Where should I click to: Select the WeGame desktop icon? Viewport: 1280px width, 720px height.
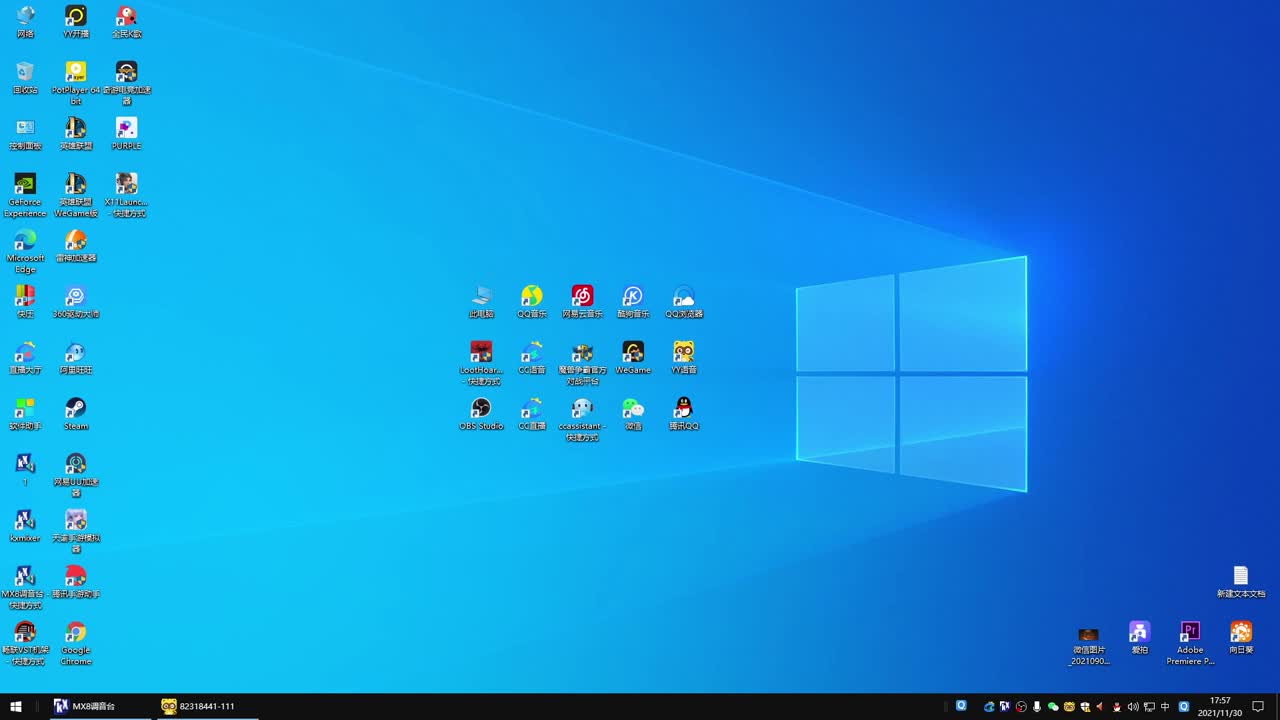pos(633,358)
